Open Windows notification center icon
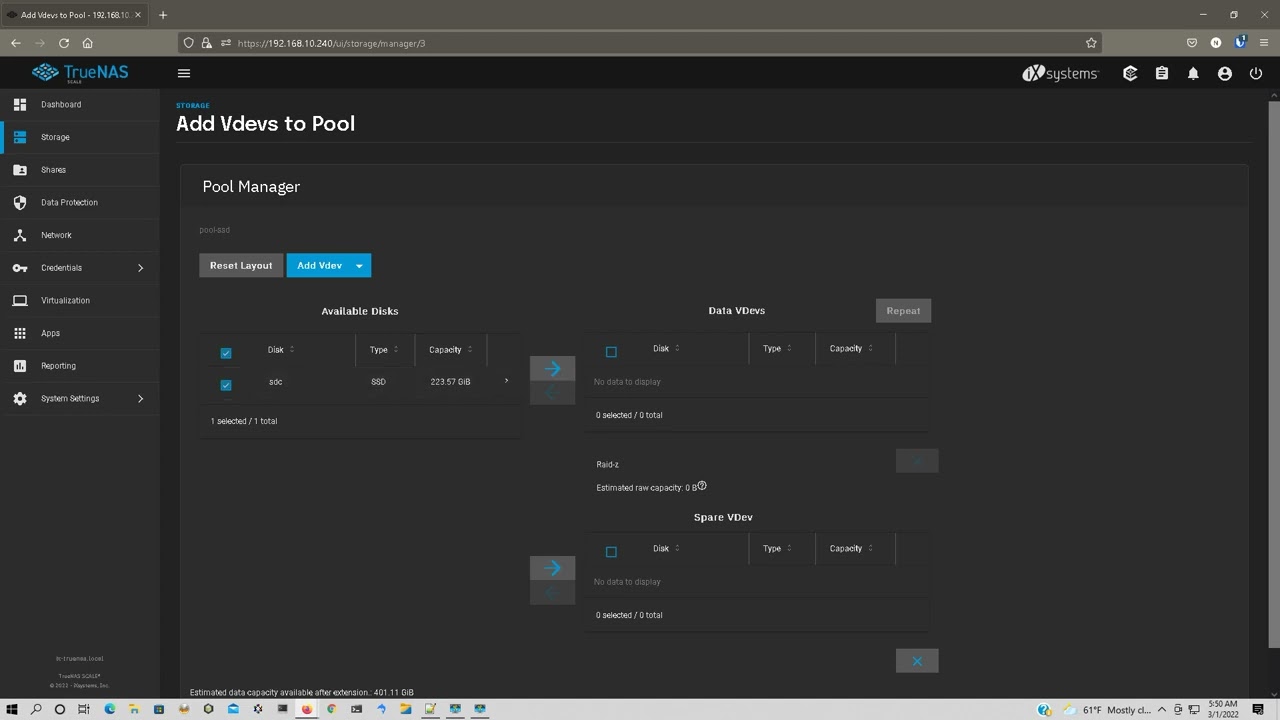This screenshot has height=720, width=1280. tap(1258, 709)
